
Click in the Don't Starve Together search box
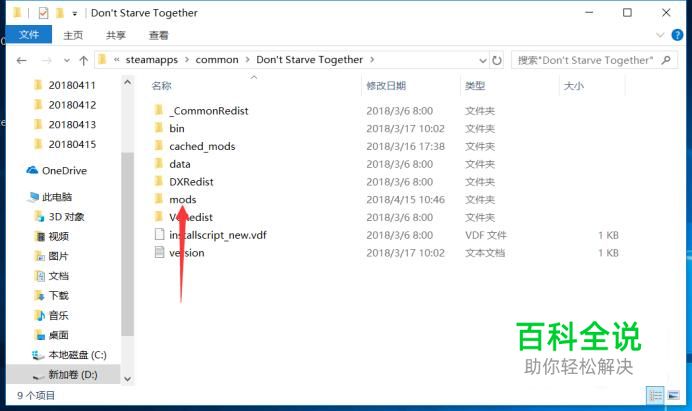[585, 60]
